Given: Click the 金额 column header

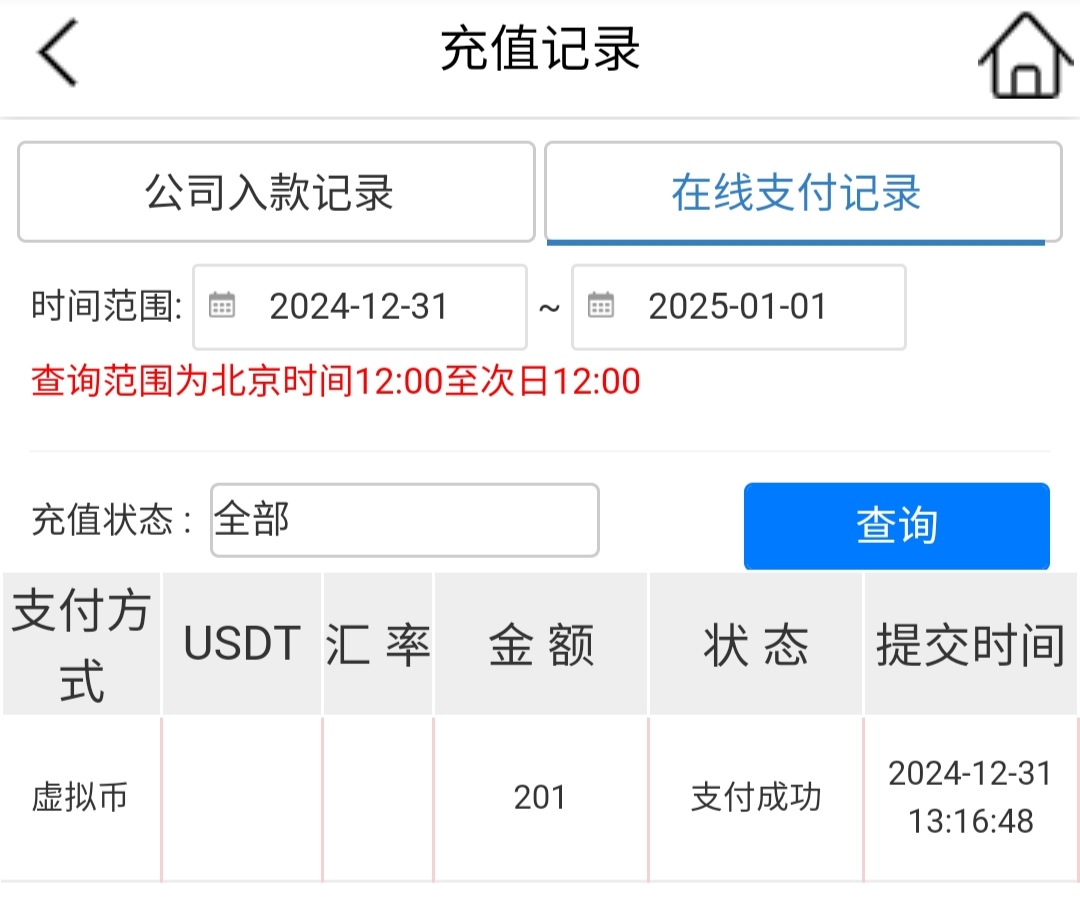Looking at the screenshot, I should [541, 645].
